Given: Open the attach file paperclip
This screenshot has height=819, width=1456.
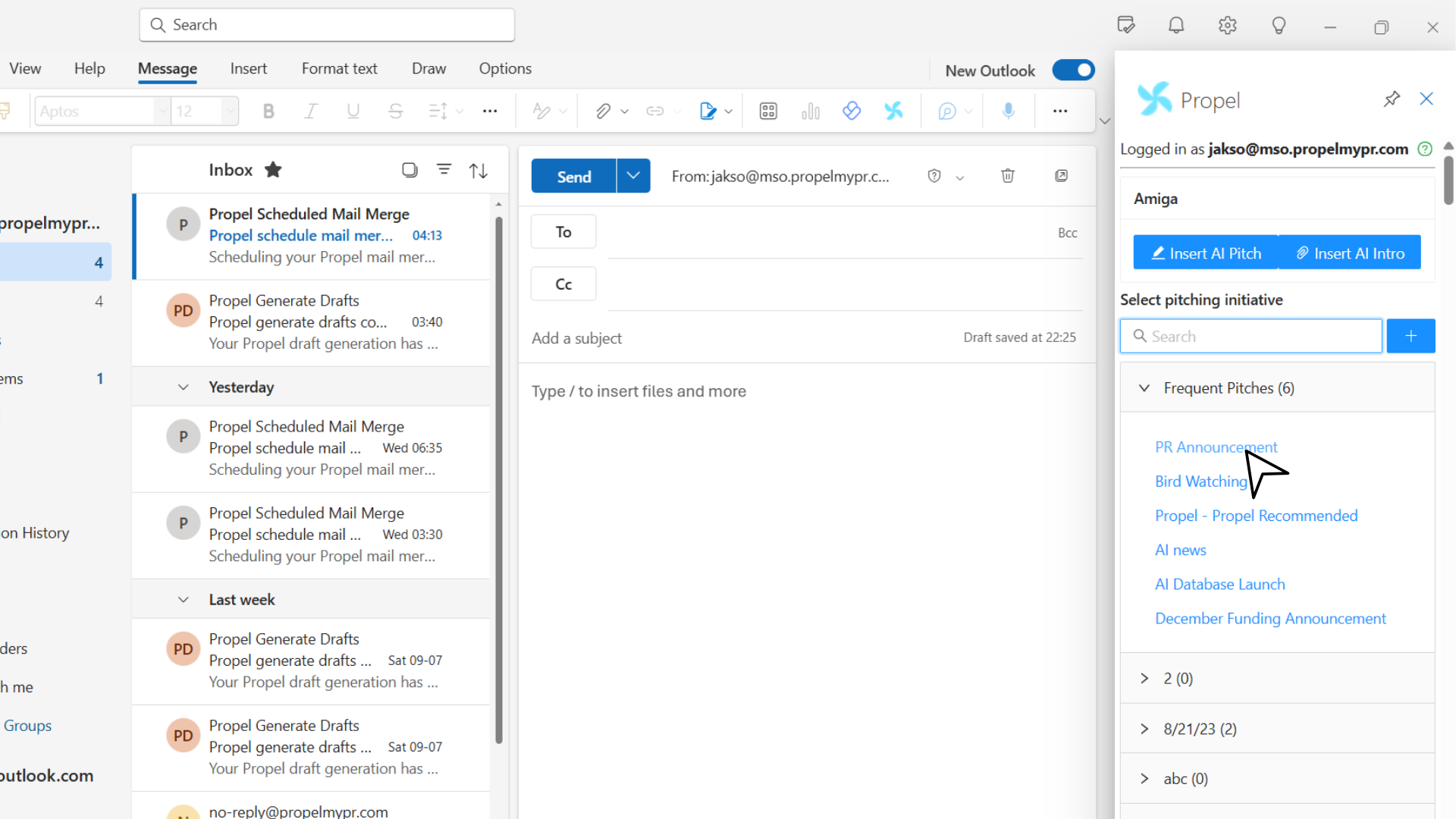Looking at the screenshot, I should 603,111.
